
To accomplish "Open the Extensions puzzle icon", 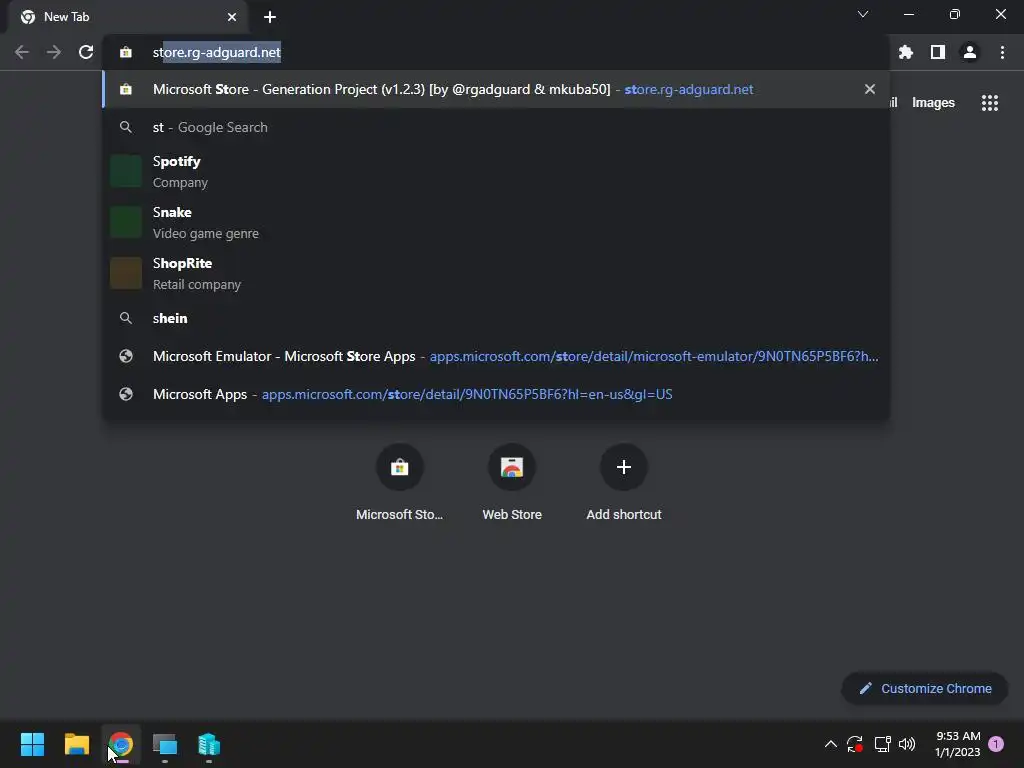I will coord(905,52).
